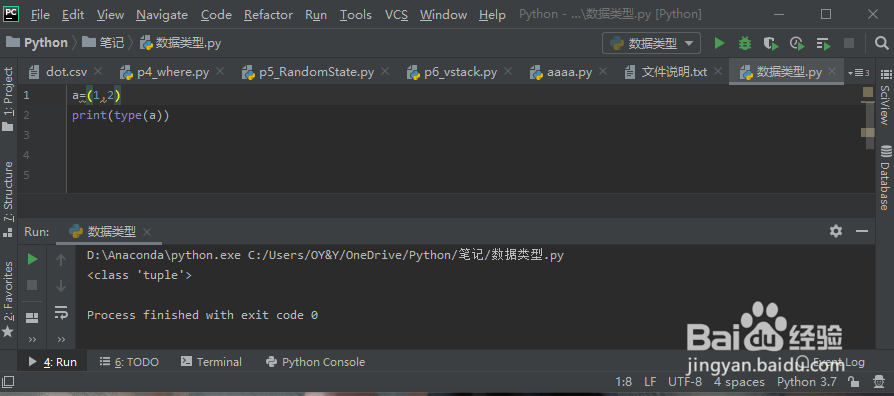Open the Window menu

pos(443,15)
